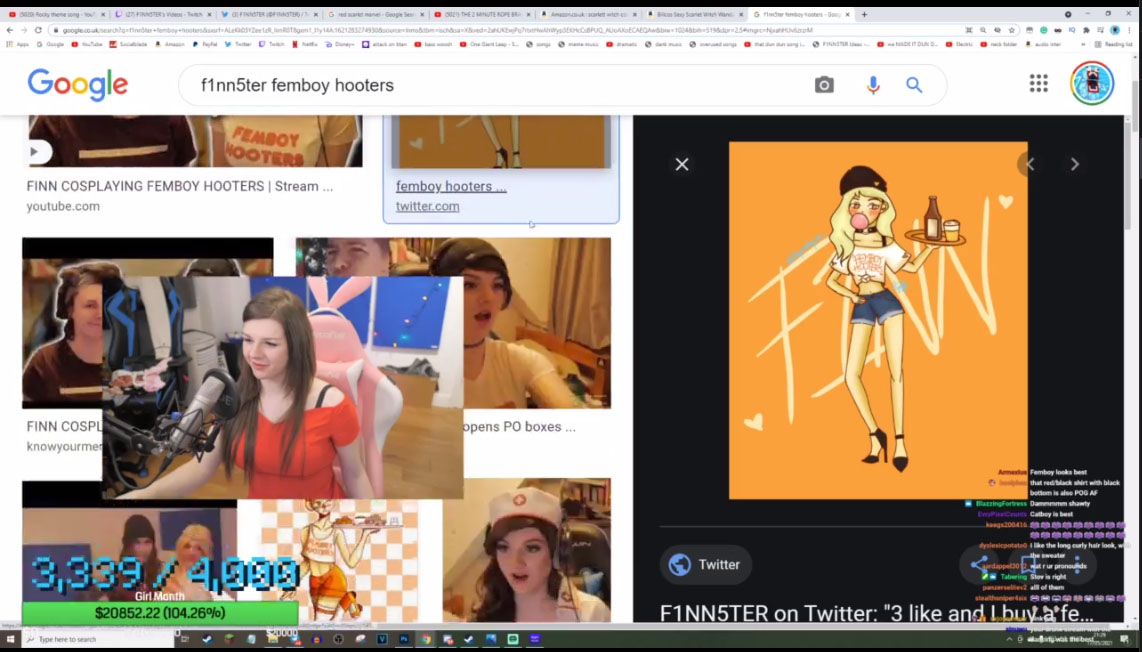Open a new browser tab
Viewport: 1142px width, 652px height.
coord(865,15)
